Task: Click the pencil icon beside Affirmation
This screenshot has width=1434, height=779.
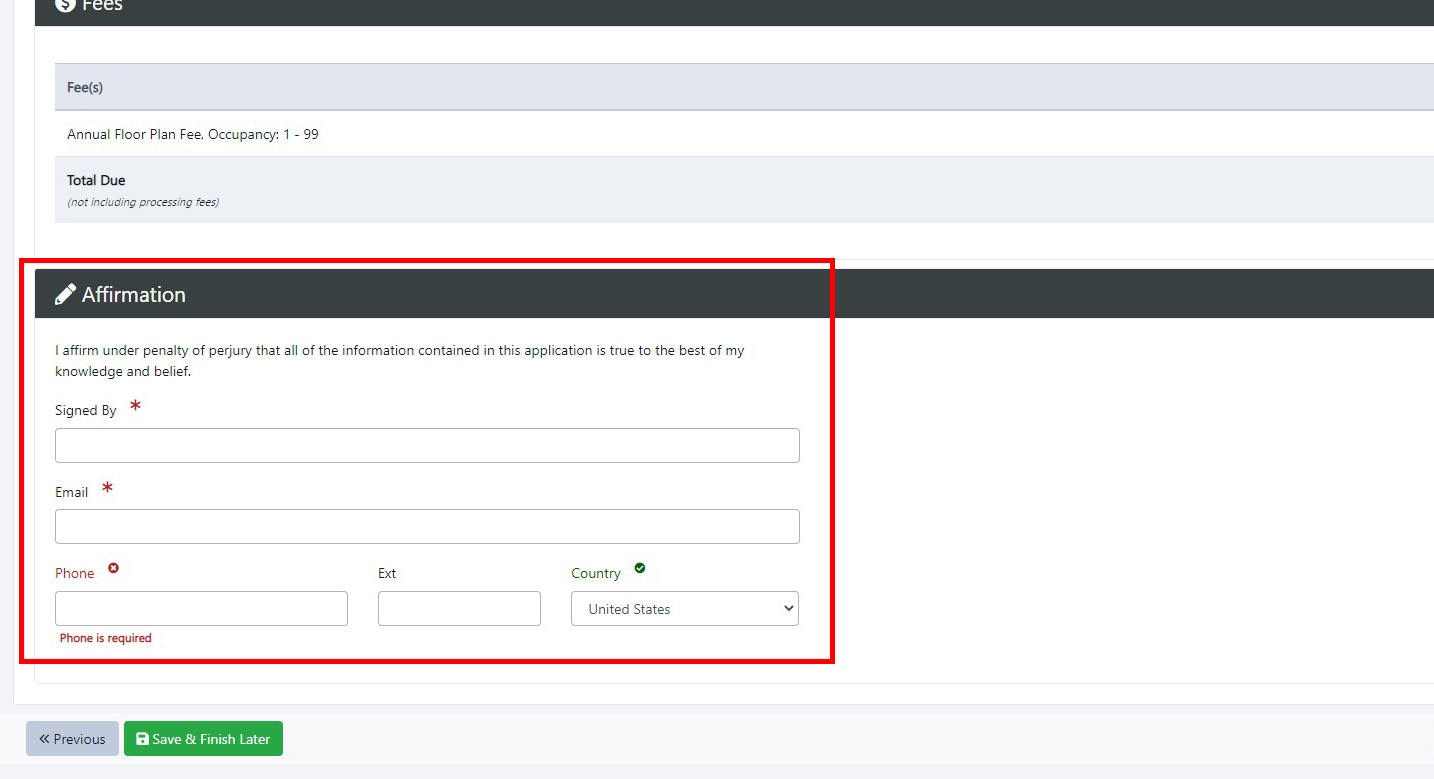Action: [66, 294]
